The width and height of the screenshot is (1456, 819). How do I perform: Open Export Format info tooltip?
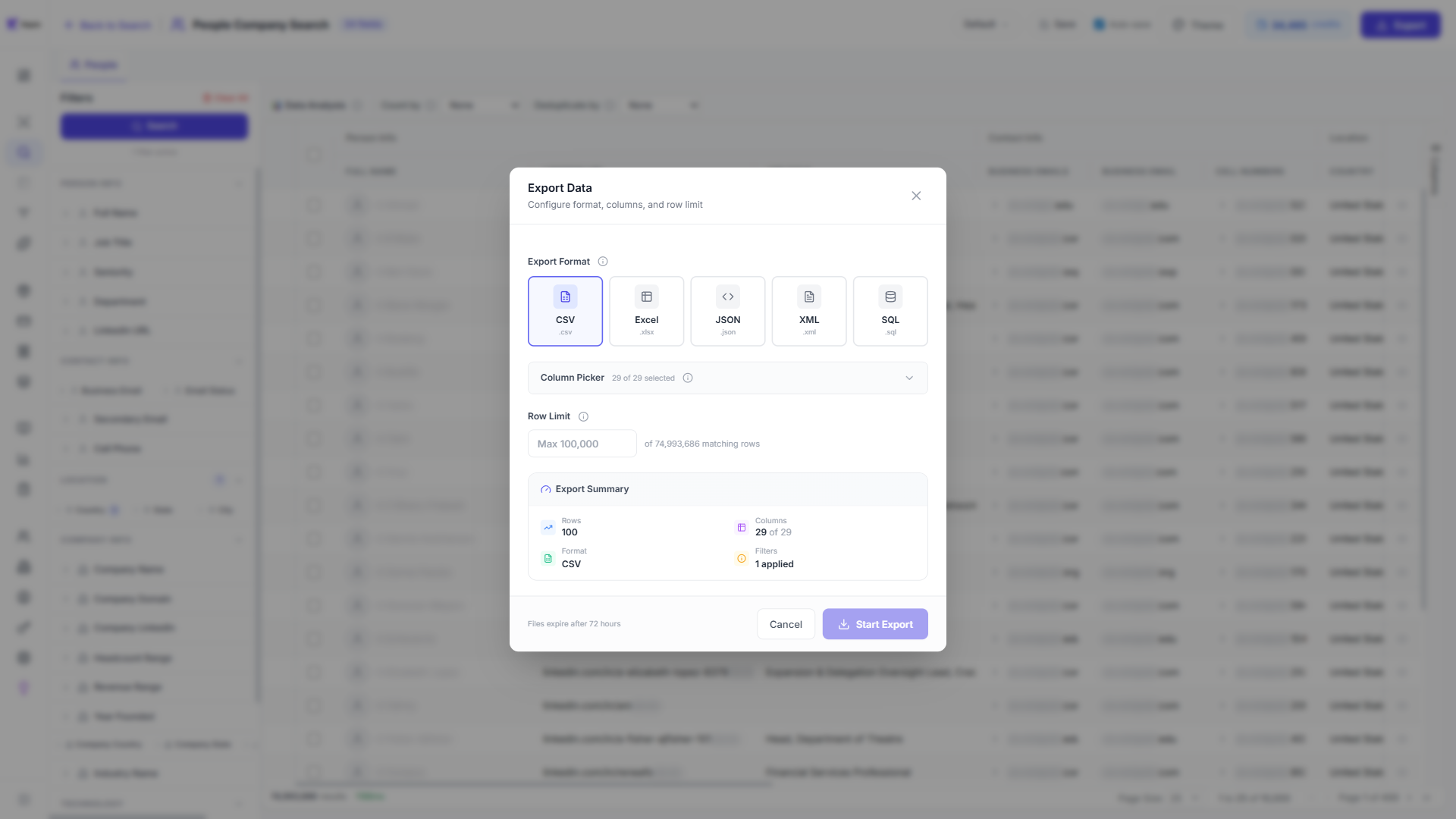(602, 261)
